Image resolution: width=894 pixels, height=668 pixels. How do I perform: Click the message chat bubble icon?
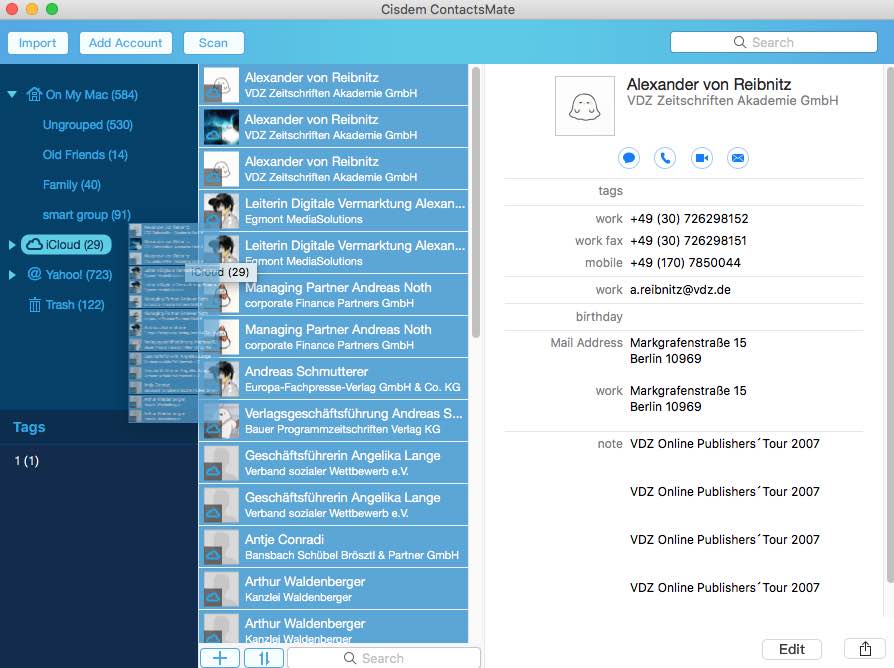tap(629, 158)
